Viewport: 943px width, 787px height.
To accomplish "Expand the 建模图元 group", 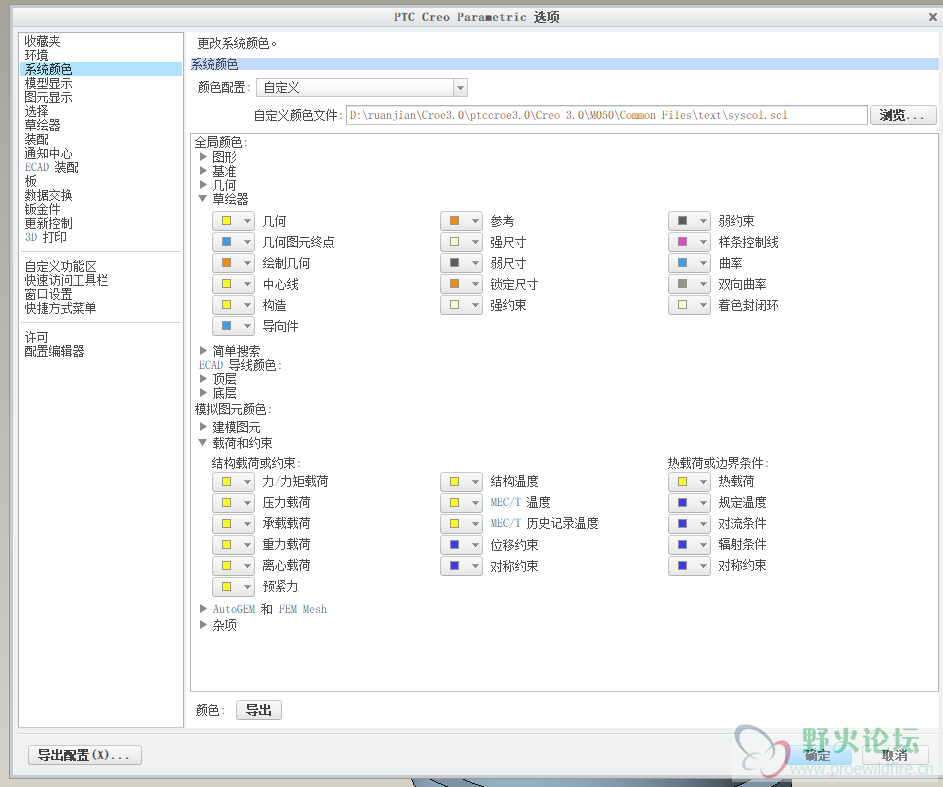I will [x=203, y=427].
